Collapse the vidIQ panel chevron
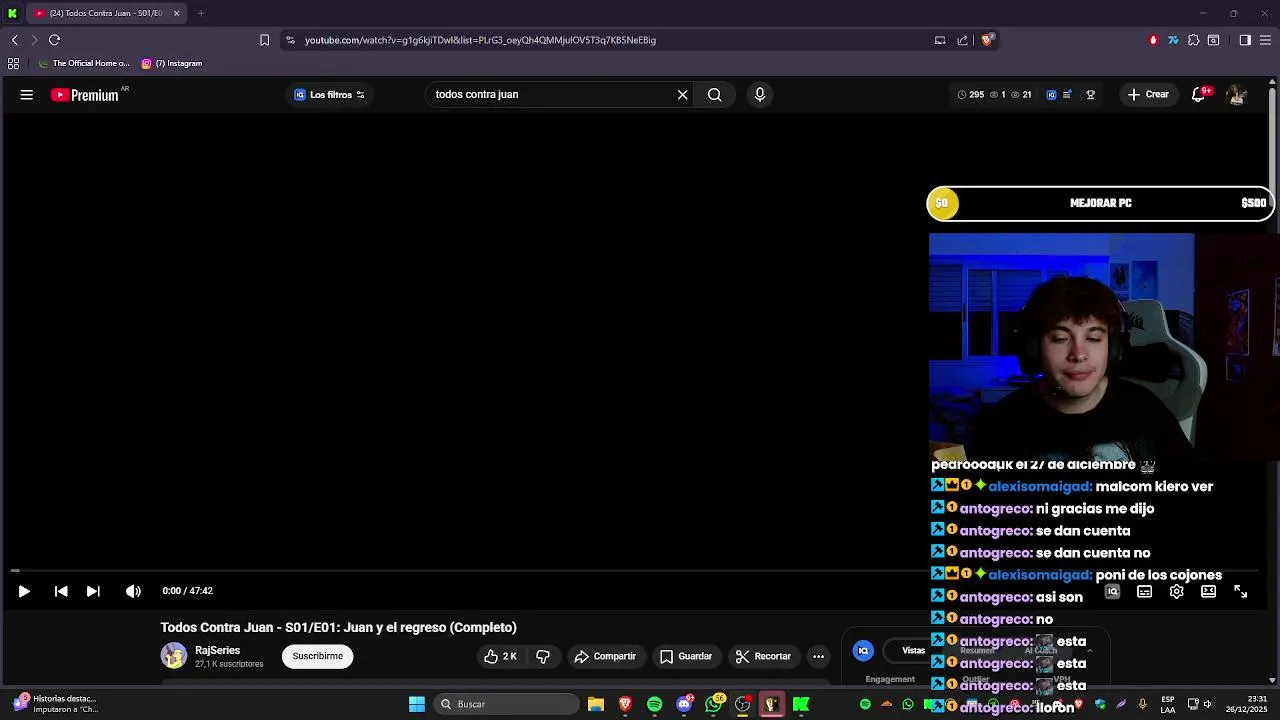 coord(1090,651)
